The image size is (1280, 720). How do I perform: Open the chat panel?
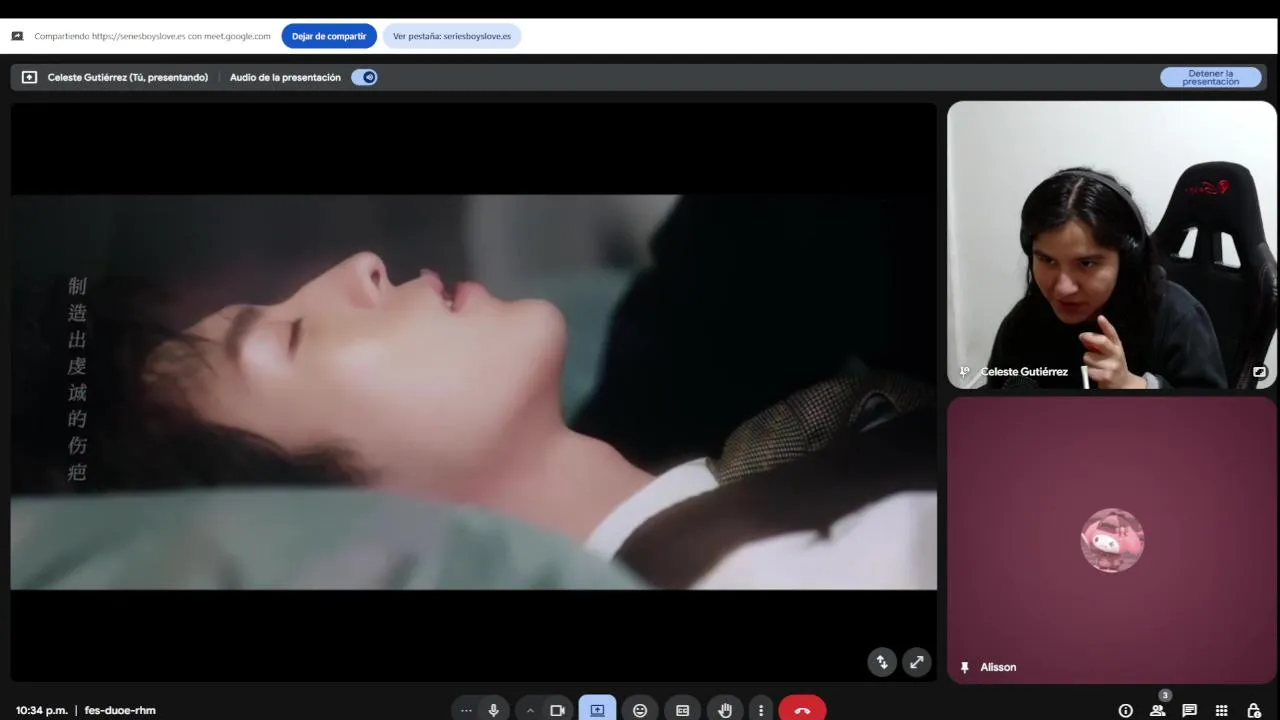click(x=1189, y=710)
